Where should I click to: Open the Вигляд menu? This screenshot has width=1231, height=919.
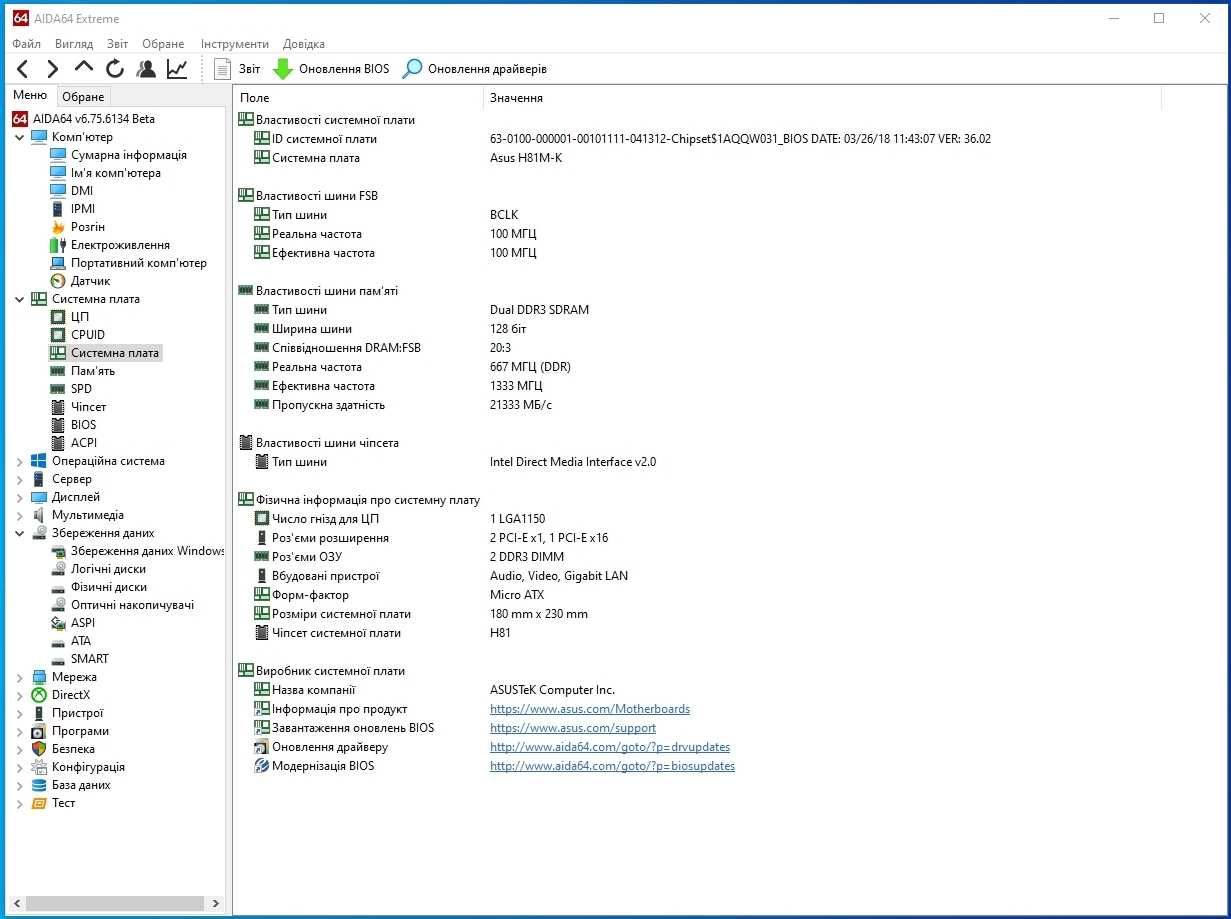pyautogui.click(x=74, y=44)
